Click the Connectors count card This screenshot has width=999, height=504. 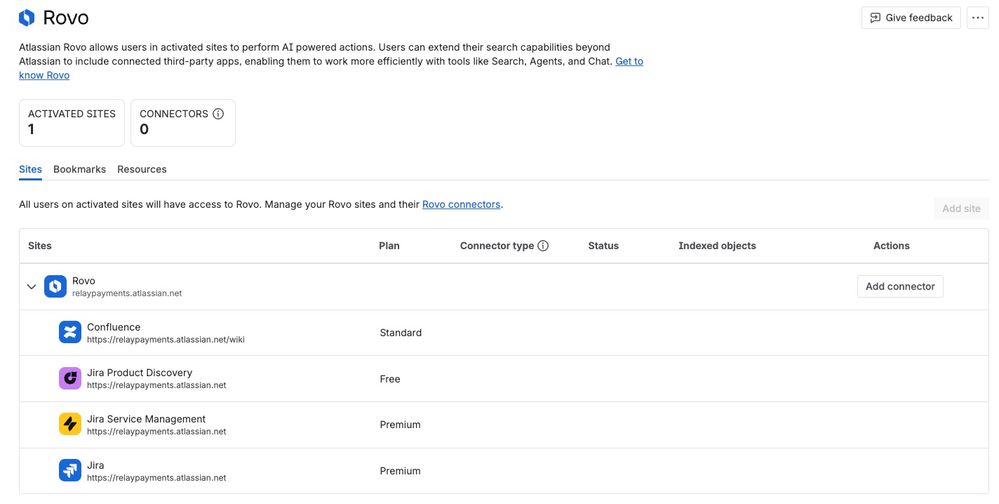point(183,122)
